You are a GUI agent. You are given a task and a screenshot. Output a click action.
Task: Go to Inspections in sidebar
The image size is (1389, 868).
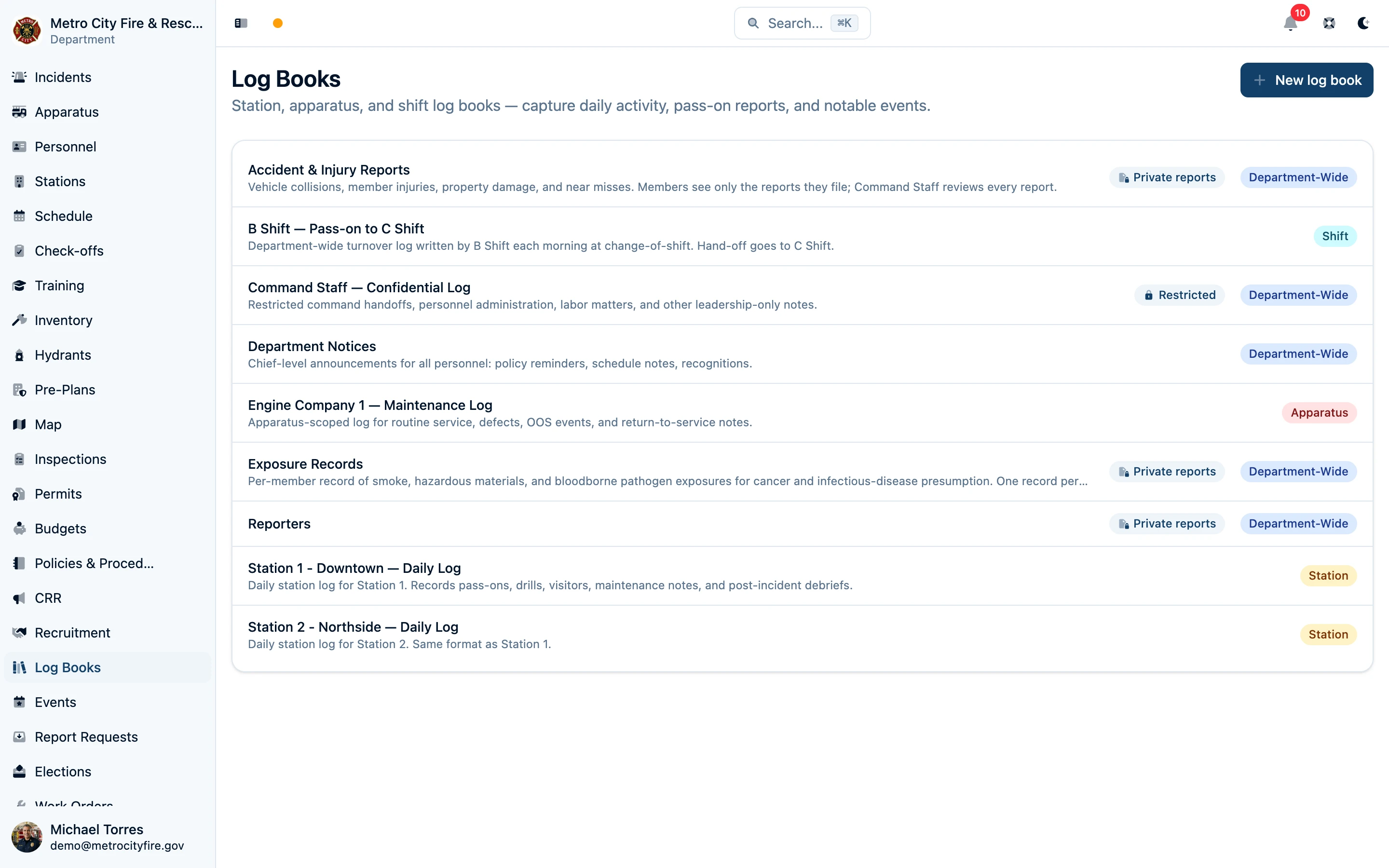[x=108, y=459]
